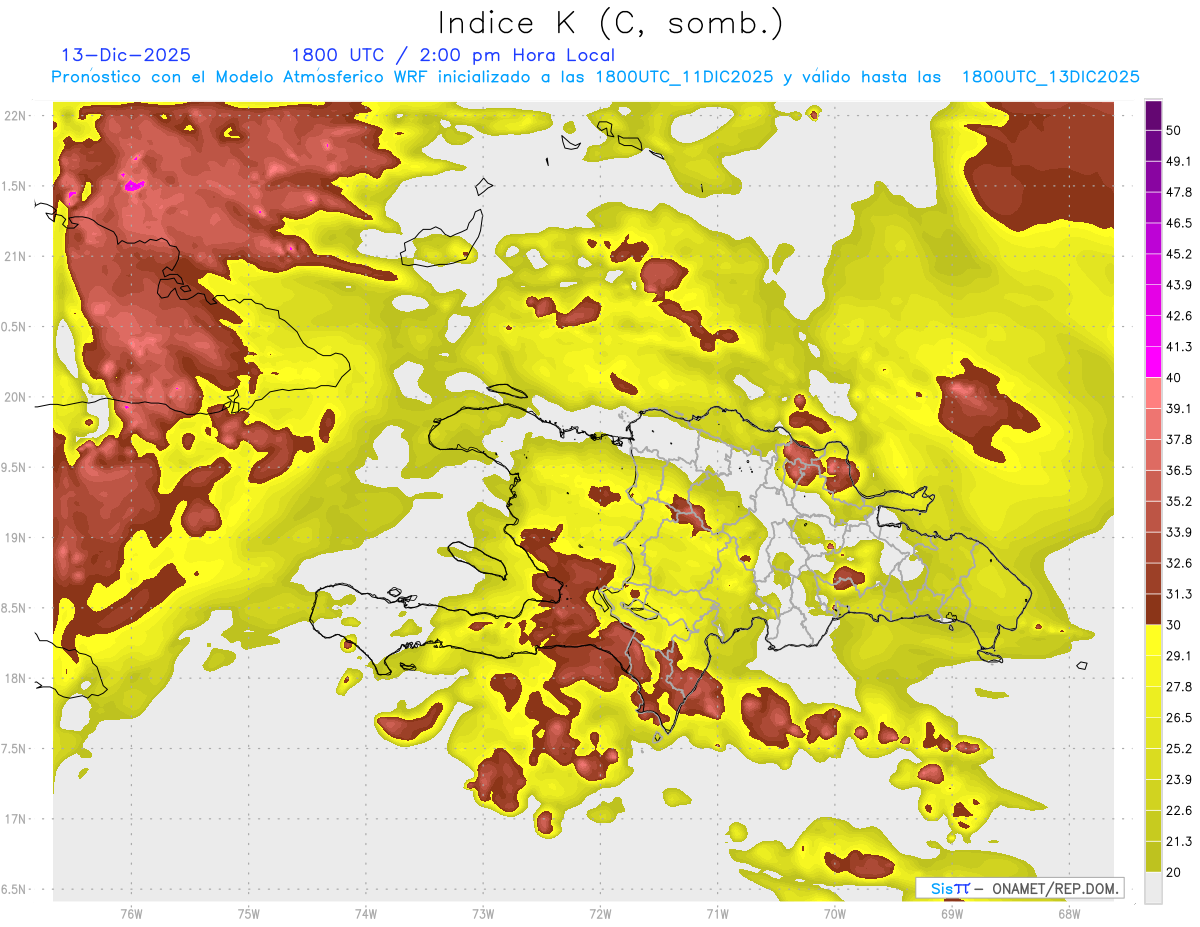Select the "19N" latitude label

(16, 538)
